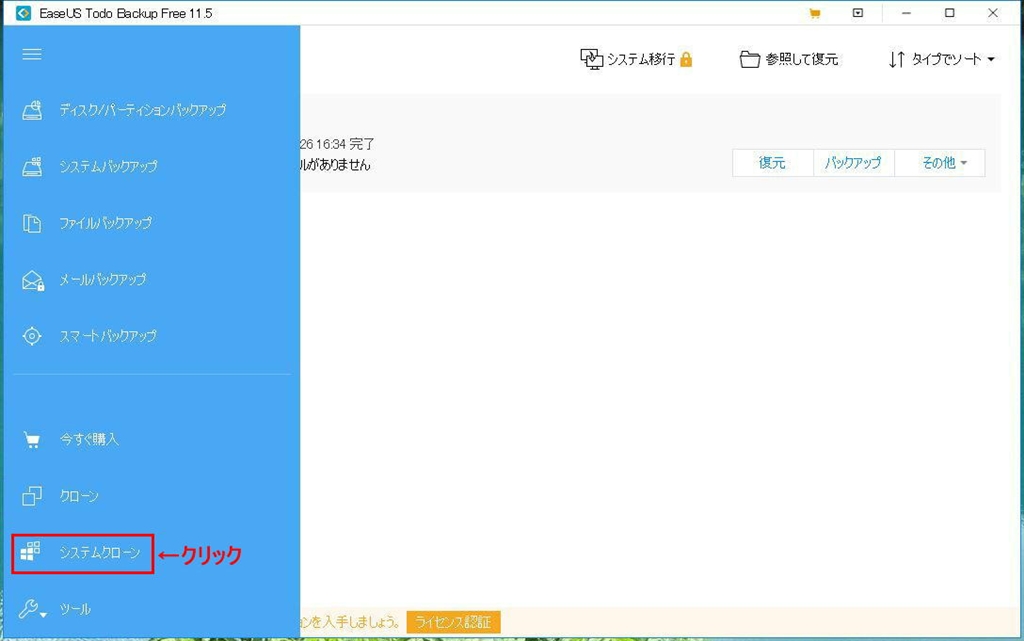Click the File backup documents icon

tap(32, 223)
